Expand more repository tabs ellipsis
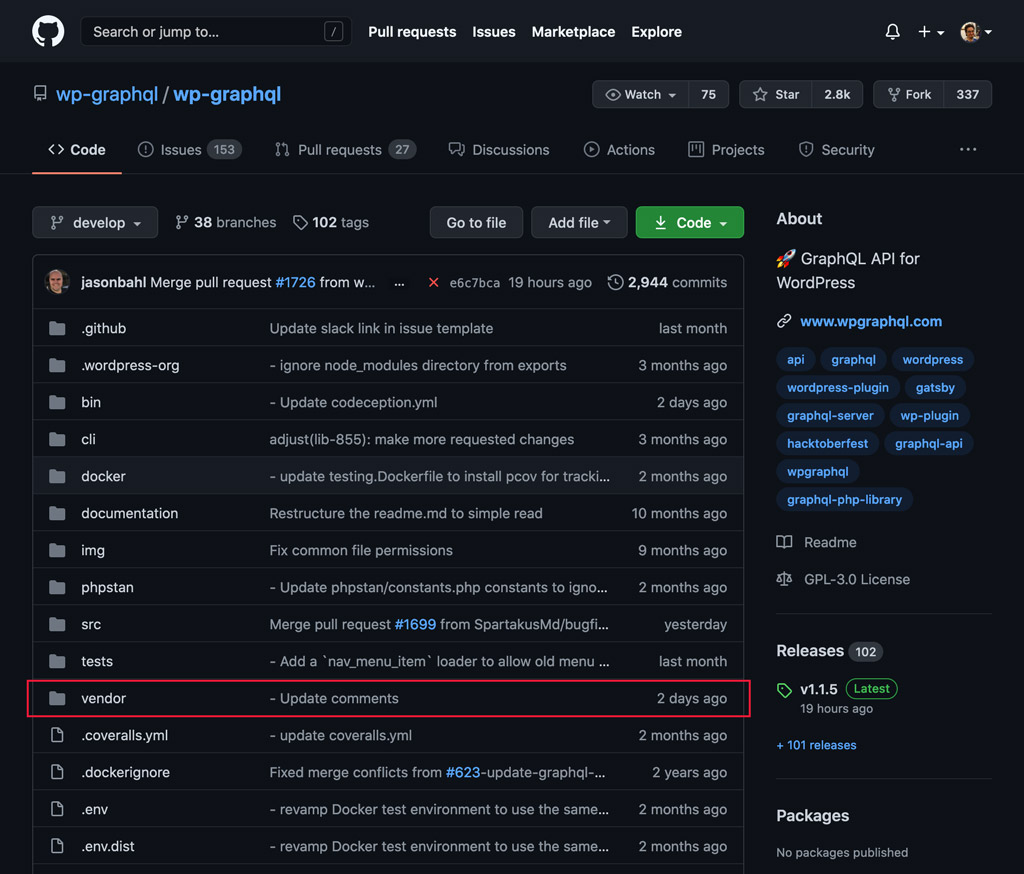The height and width of the screenshot is (874, 1024). pyautogui.click(x=968, y=150)
